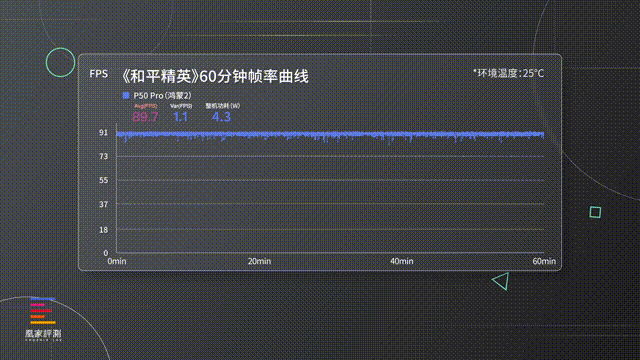Click the 整机功耗(W) label

point(222,106)
